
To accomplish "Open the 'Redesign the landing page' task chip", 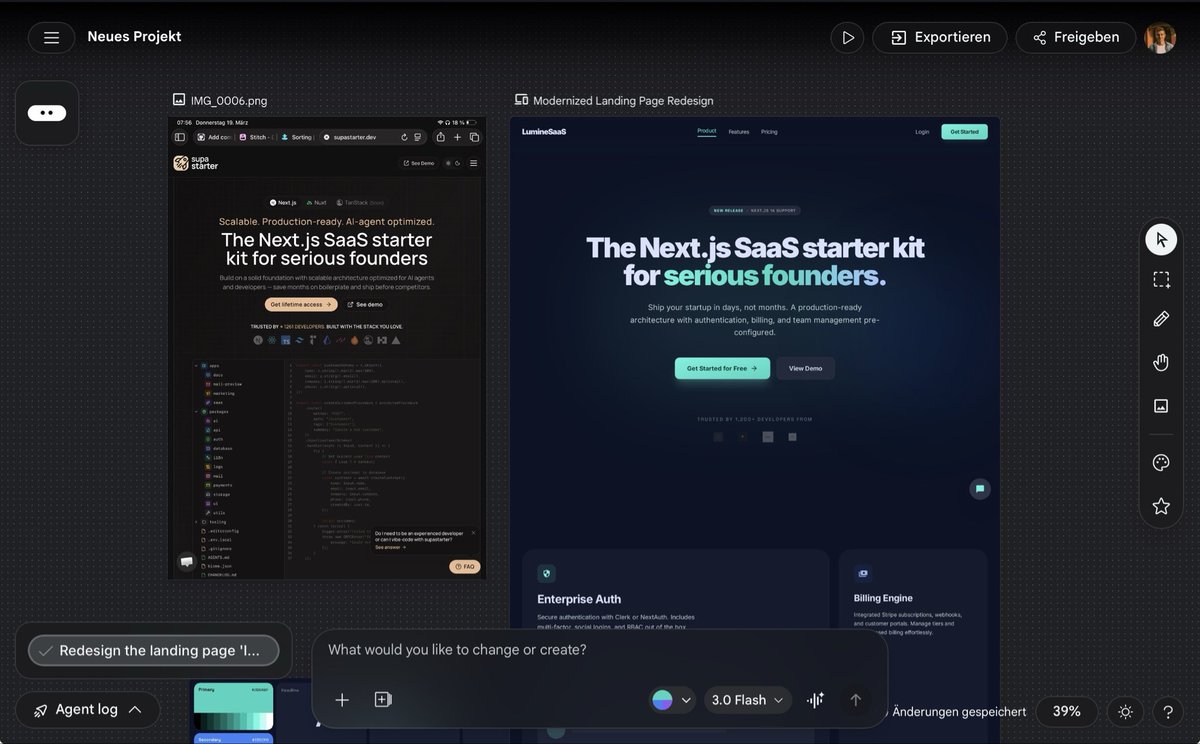I will pos(153,651).
